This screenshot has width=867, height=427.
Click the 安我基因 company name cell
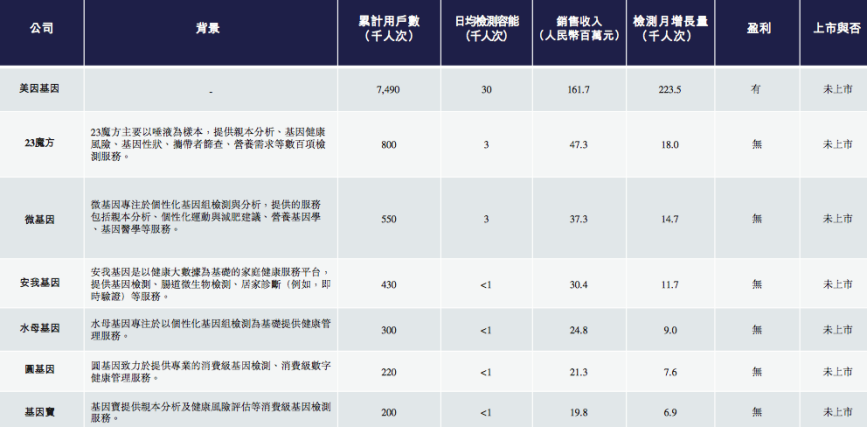click(40, 284)
